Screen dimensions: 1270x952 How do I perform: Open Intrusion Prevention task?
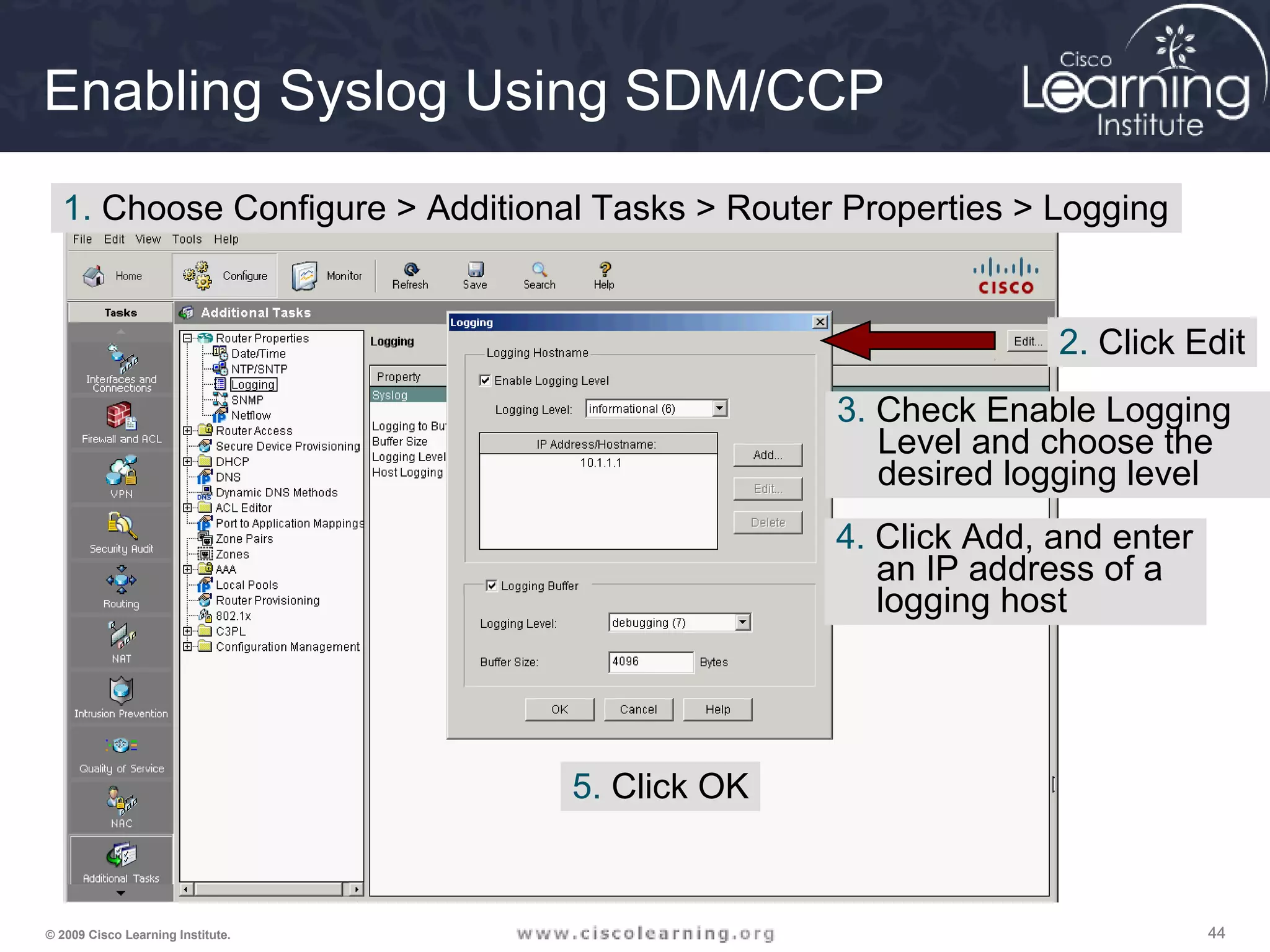tap(122, 698)
